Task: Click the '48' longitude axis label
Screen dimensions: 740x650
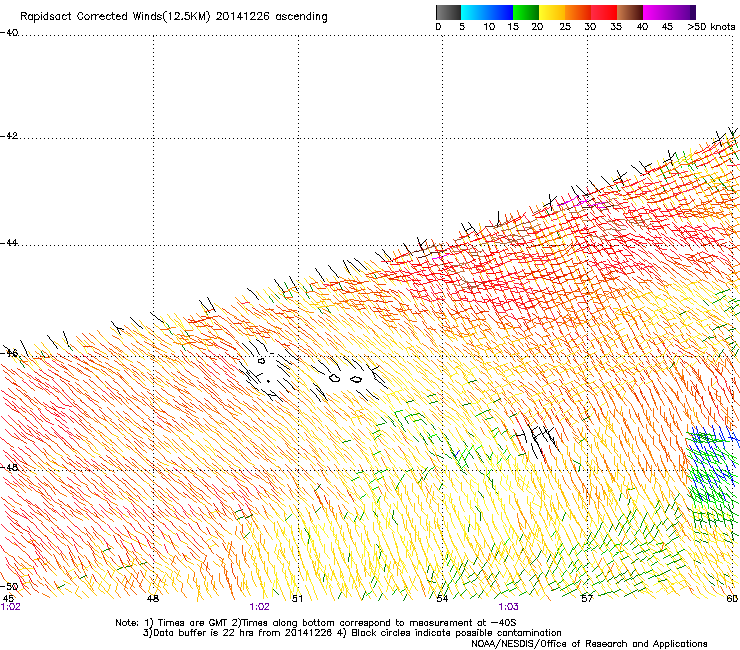Action: click(153, 598)
